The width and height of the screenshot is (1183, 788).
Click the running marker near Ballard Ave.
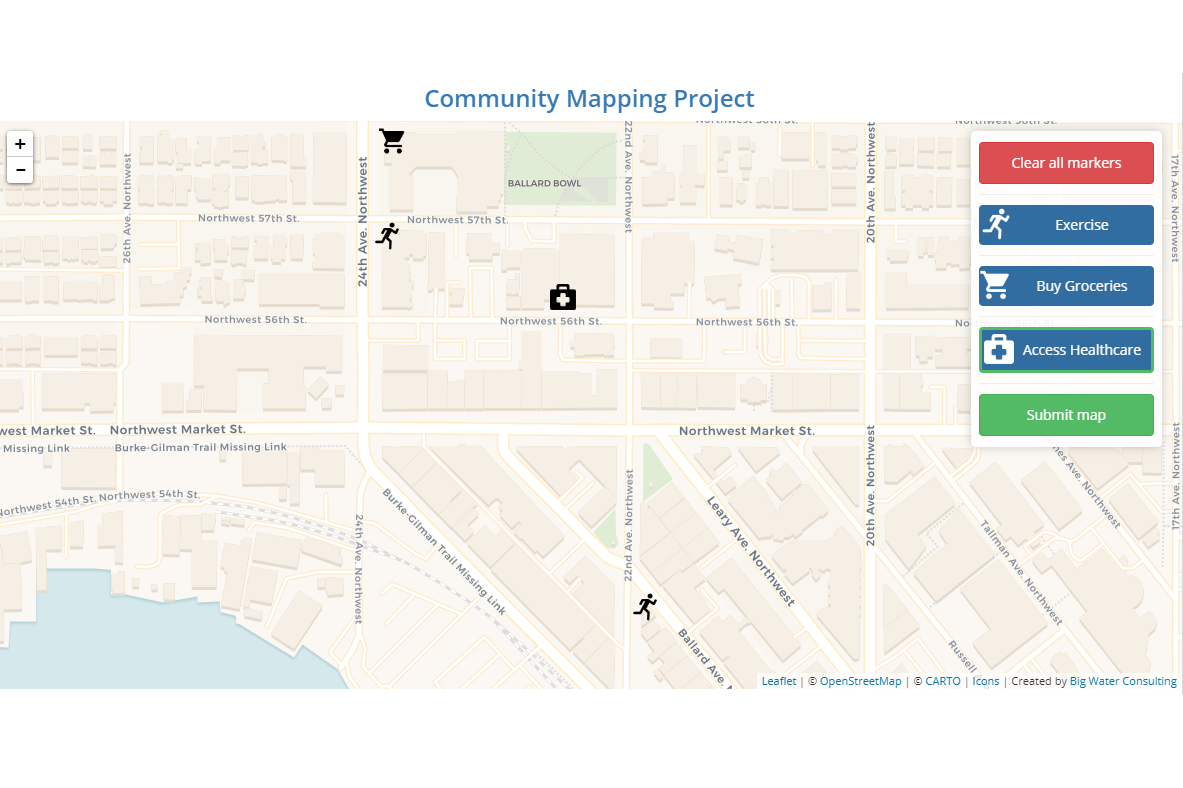tap(645, 607)
